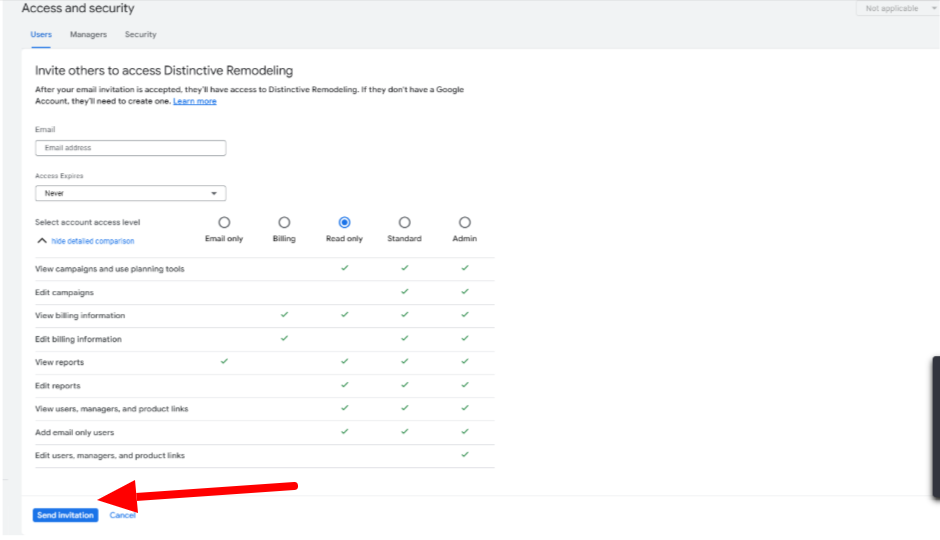Click Admin checkmark in Edit users row
This screenshot has height=540, width=940.
tap(465, 454)
